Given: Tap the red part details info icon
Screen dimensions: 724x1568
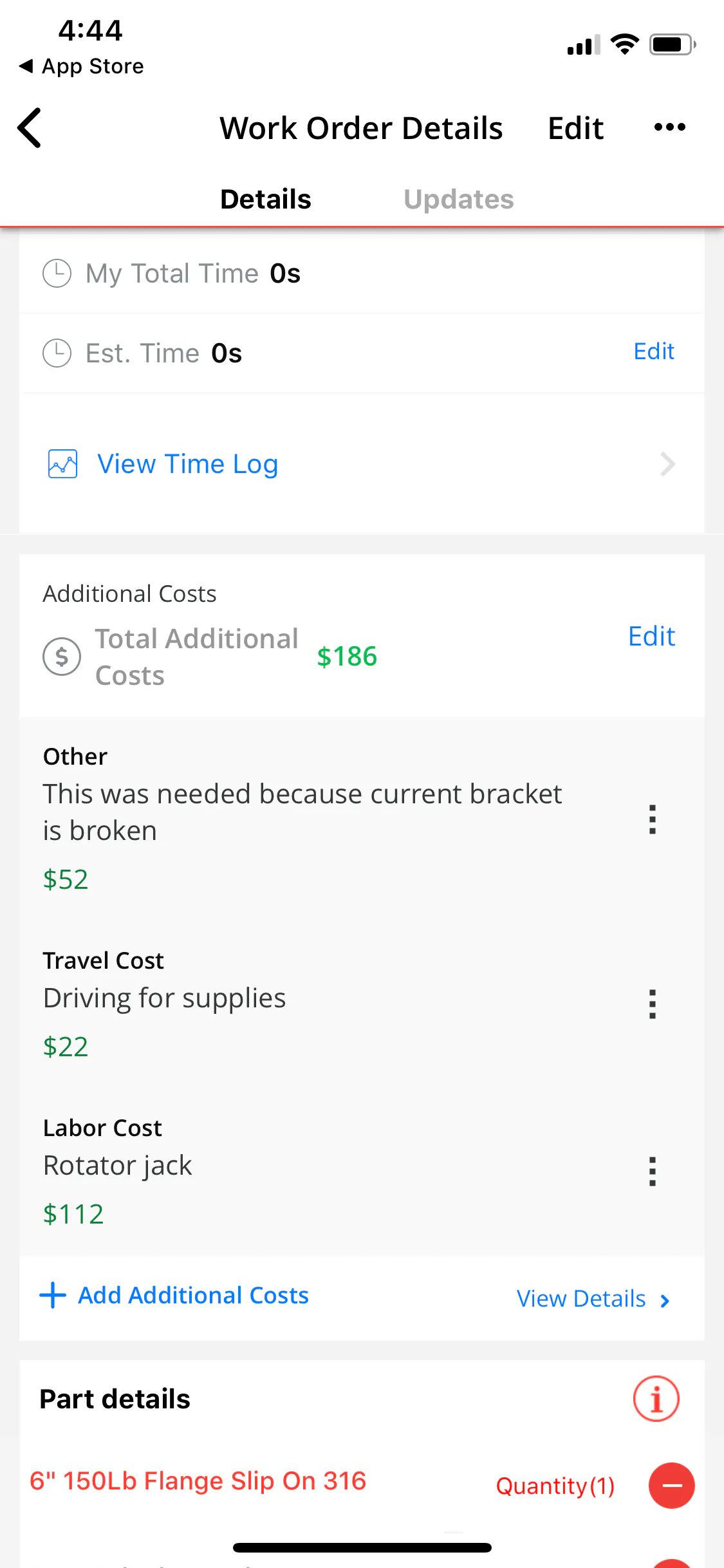Looking at the screenshot, I should tap(656, 1399).
